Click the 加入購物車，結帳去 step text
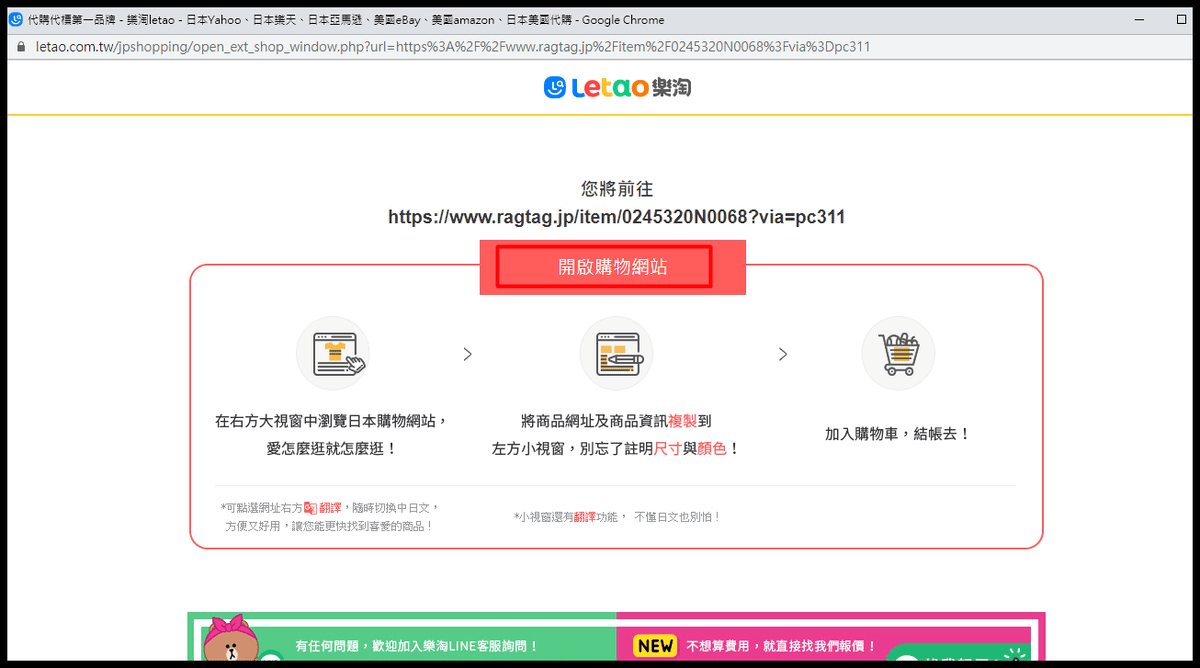Image resolution: width=1200 pixels, height=668 pixels. pos(897,434)
